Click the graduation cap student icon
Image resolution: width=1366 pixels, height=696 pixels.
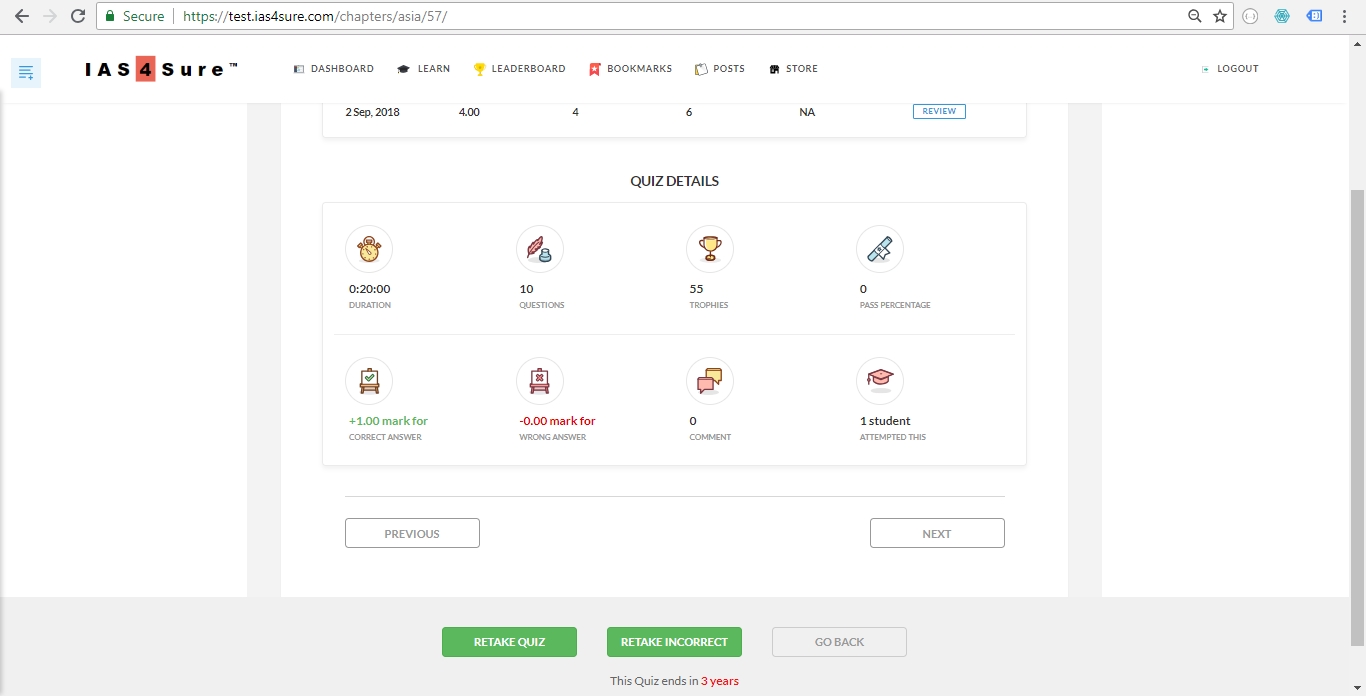tap(880, 381)
